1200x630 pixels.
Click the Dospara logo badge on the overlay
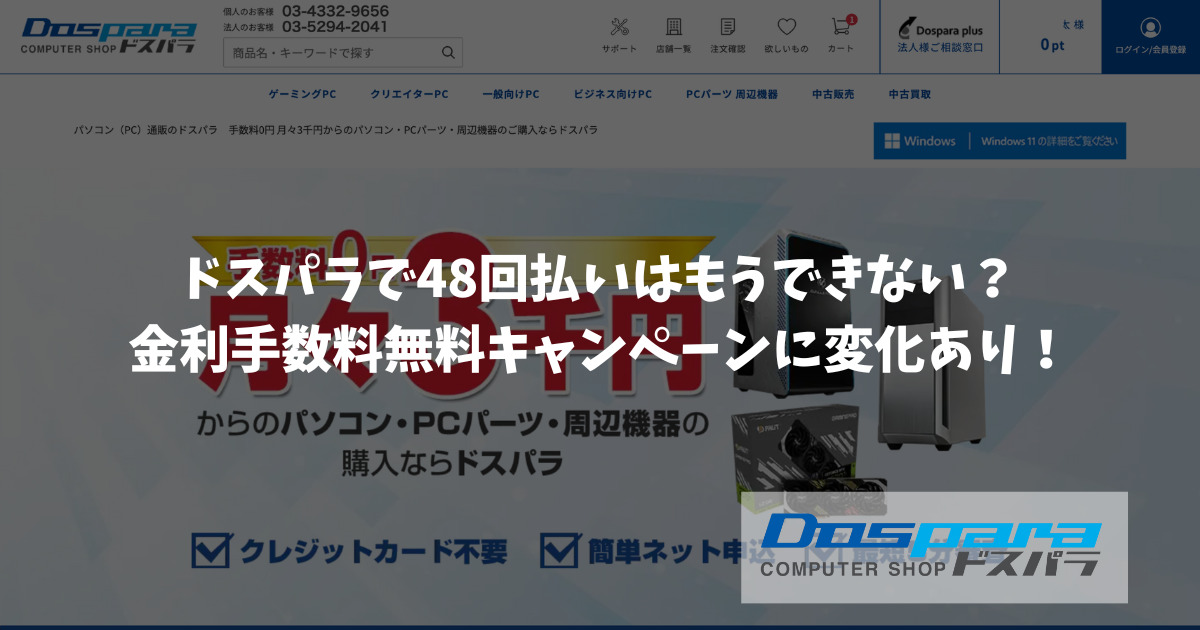click(934, 547)
